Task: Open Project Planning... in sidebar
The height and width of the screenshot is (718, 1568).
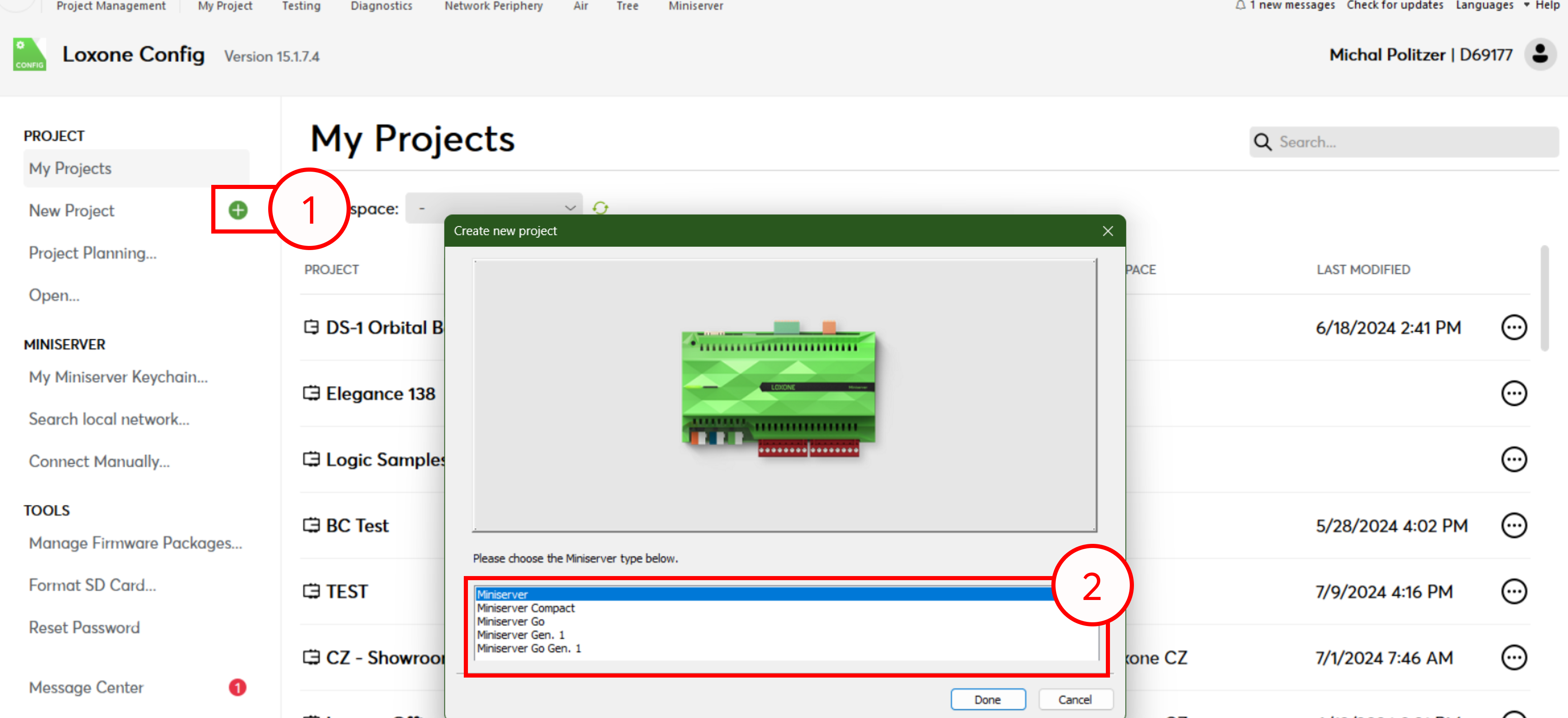Action: point(92,253)
